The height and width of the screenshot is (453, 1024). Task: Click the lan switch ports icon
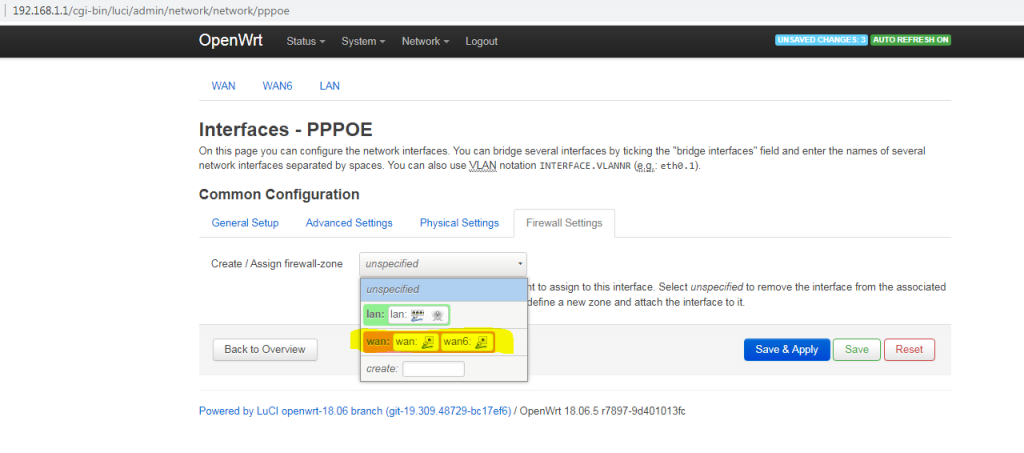(419, 314)
